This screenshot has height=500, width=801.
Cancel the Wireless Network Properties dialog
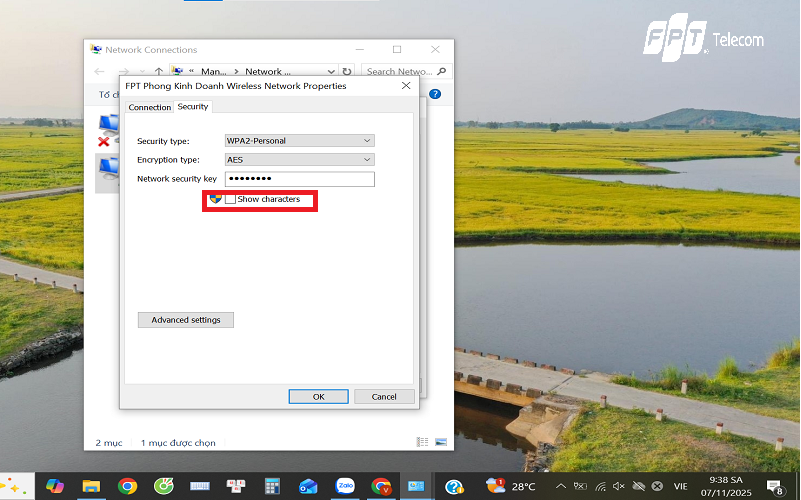coord(384,397)
